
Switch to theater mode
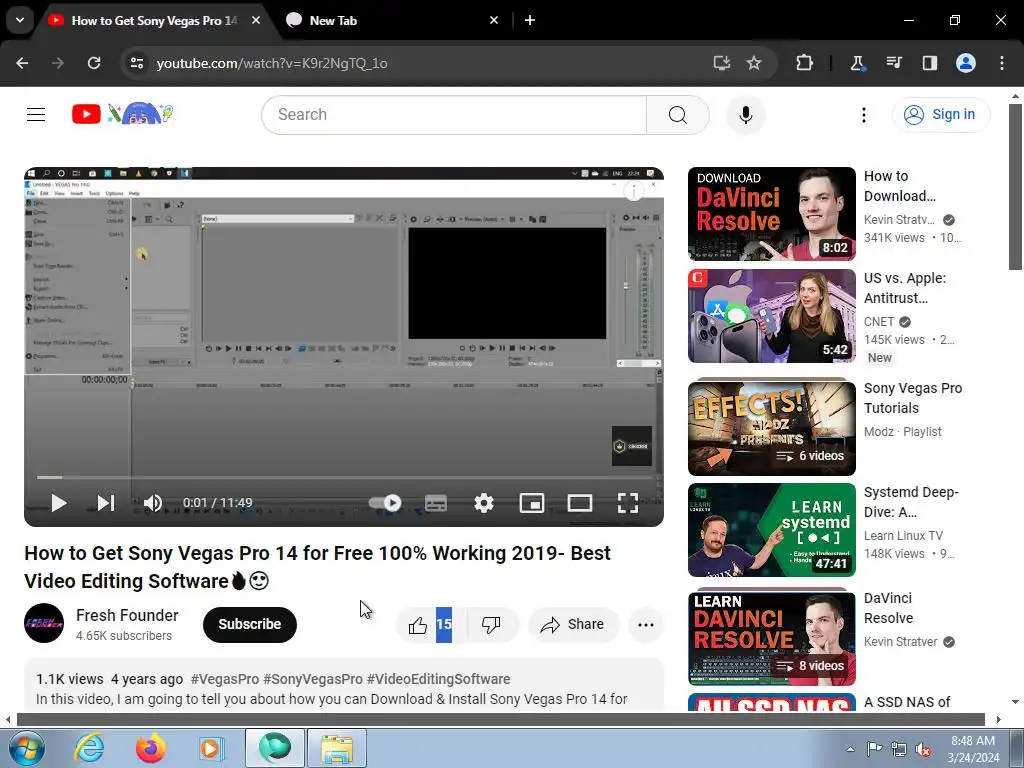pyautogui.click(x=579, y=503)
